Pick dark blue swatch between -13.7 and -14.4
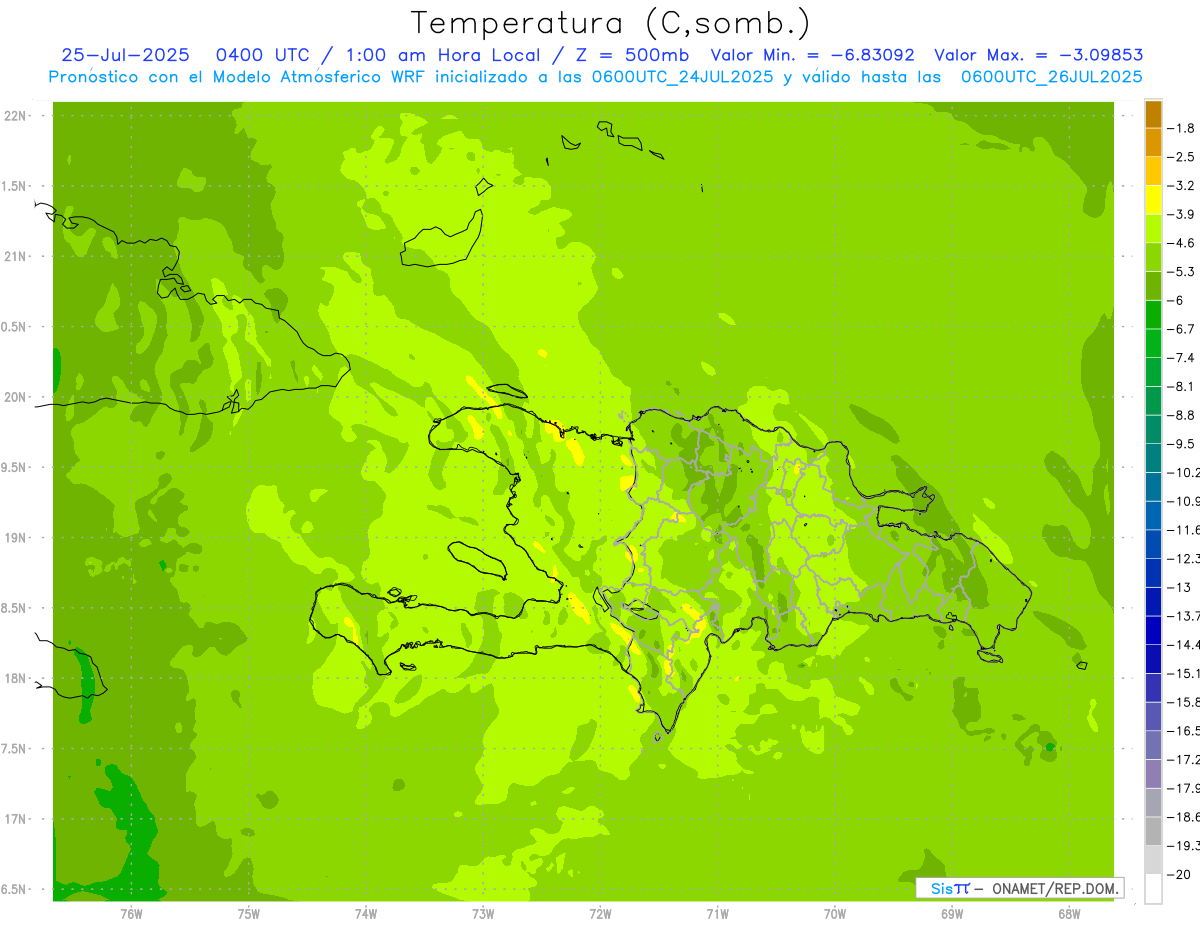The width and height of the screenshot is (1200, 927). pos(1153,630)
